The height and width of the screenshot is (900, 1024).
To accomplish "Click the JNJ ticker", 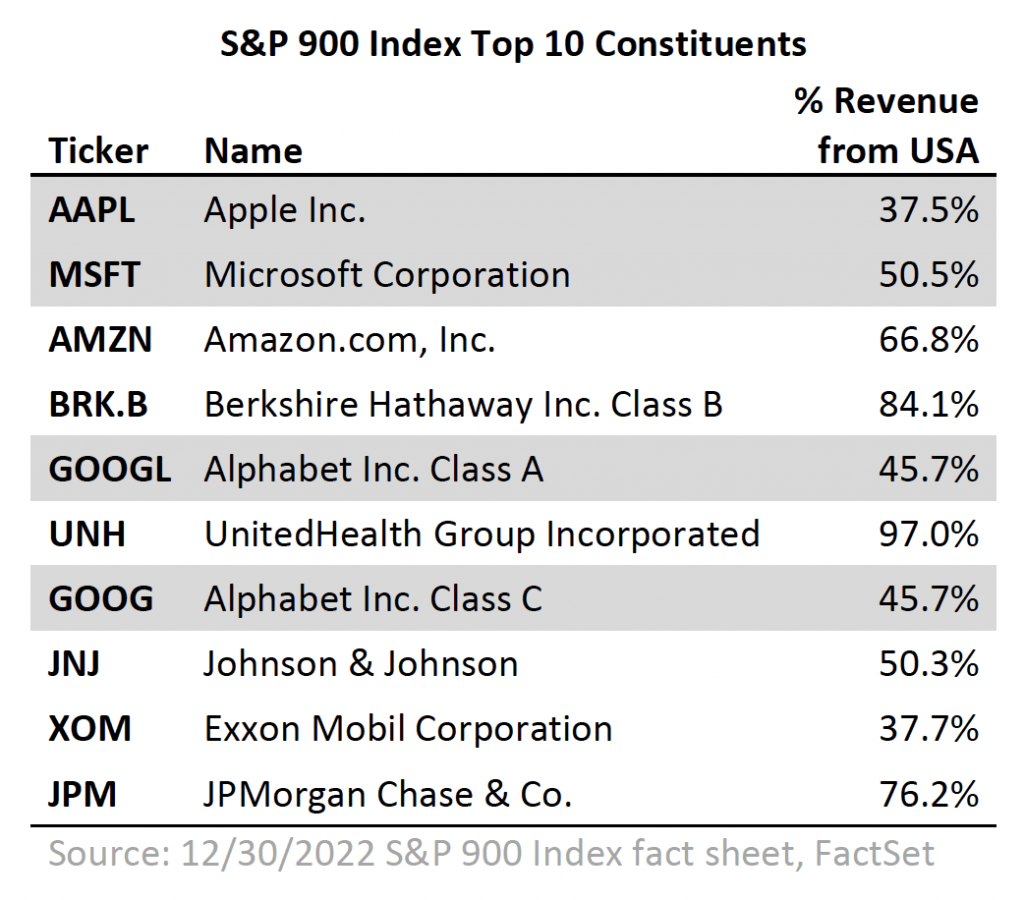I will (x=74, y=664).
